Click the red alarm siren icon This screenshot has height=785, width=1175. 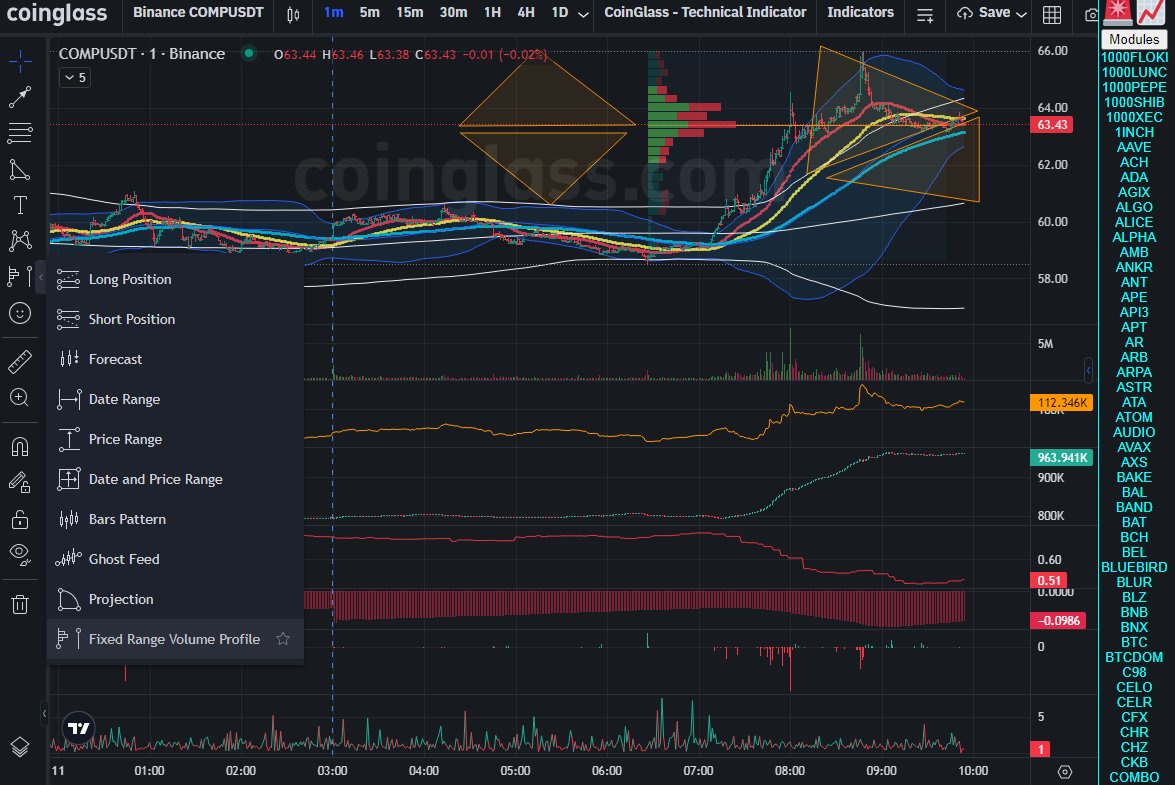(x=1118, y=13)
